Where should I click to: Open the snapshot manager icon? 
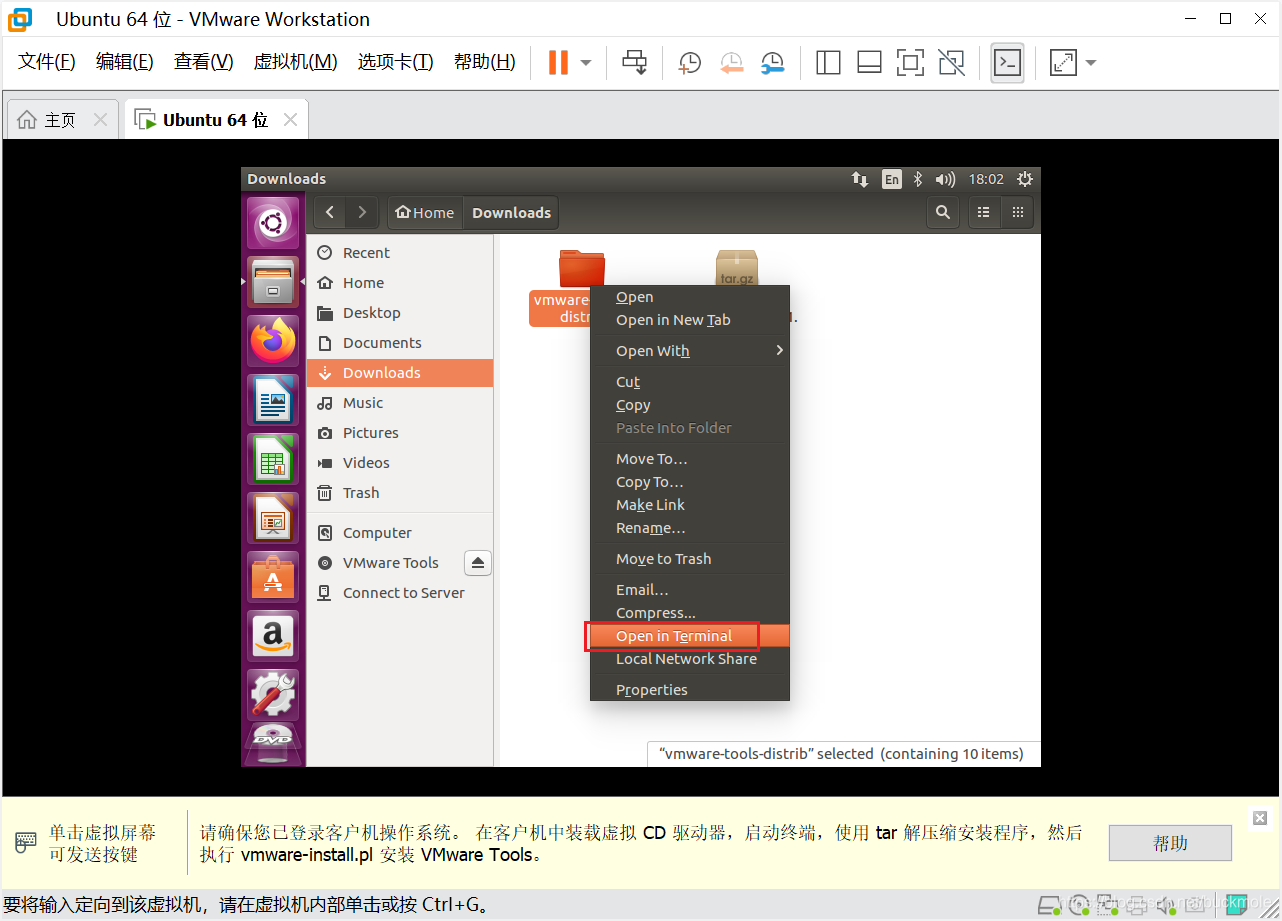click(772, 62)
